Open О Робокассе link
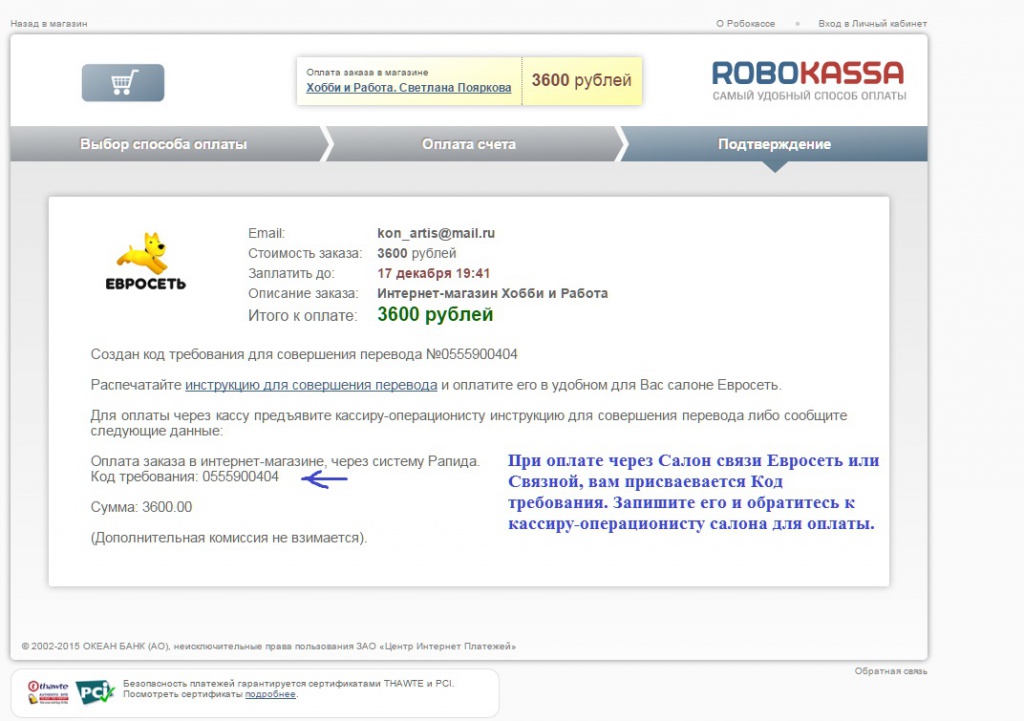This screenshot has height=721, width=1024. coord(745,24)
